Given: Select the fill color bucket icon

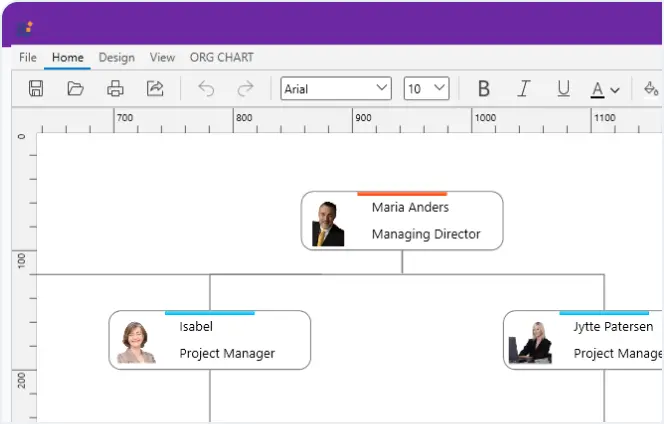Looking at the screenshot, I should (651, 88).
